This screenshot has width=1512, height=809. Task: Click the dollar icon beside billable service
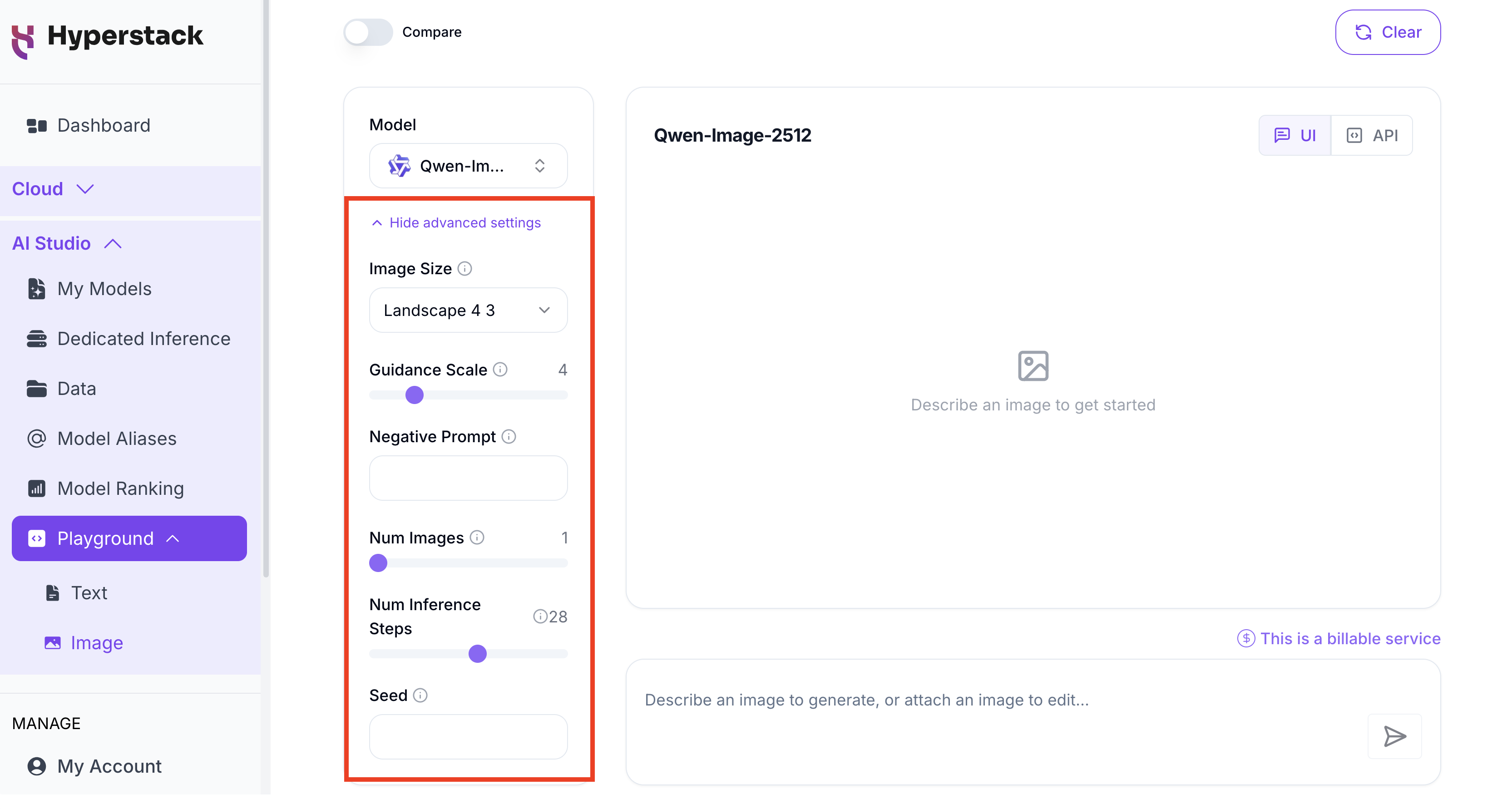1245,638
